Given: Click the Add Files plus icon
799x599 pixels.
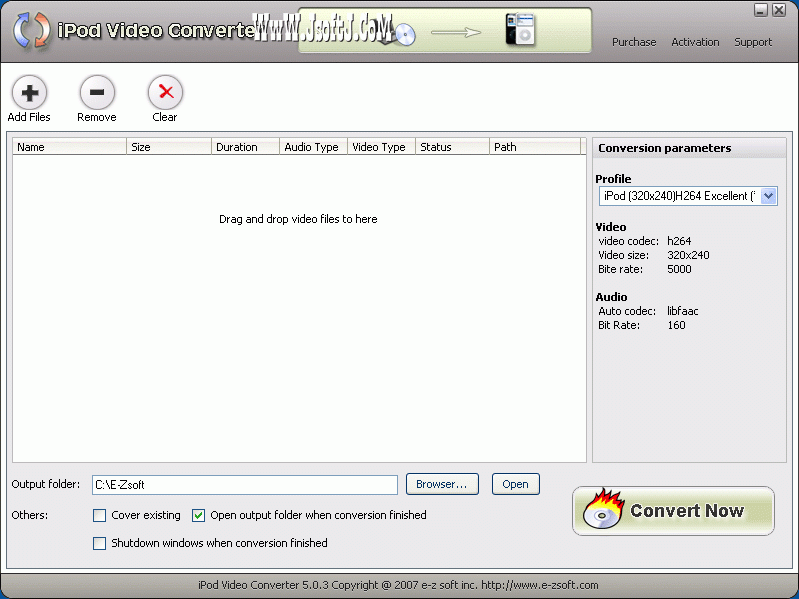Looking at the screenshot, I should coord(30,92).
